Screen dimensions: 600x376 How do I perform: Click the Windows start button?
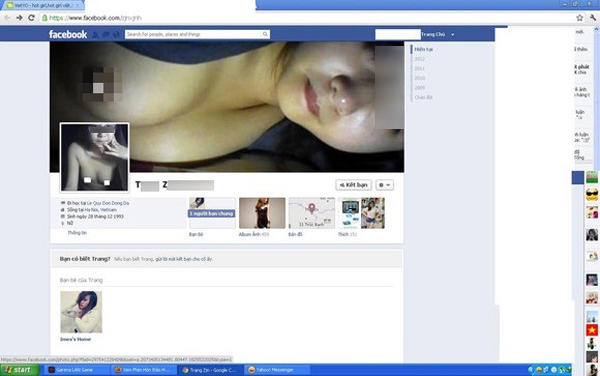pos(20,370)
